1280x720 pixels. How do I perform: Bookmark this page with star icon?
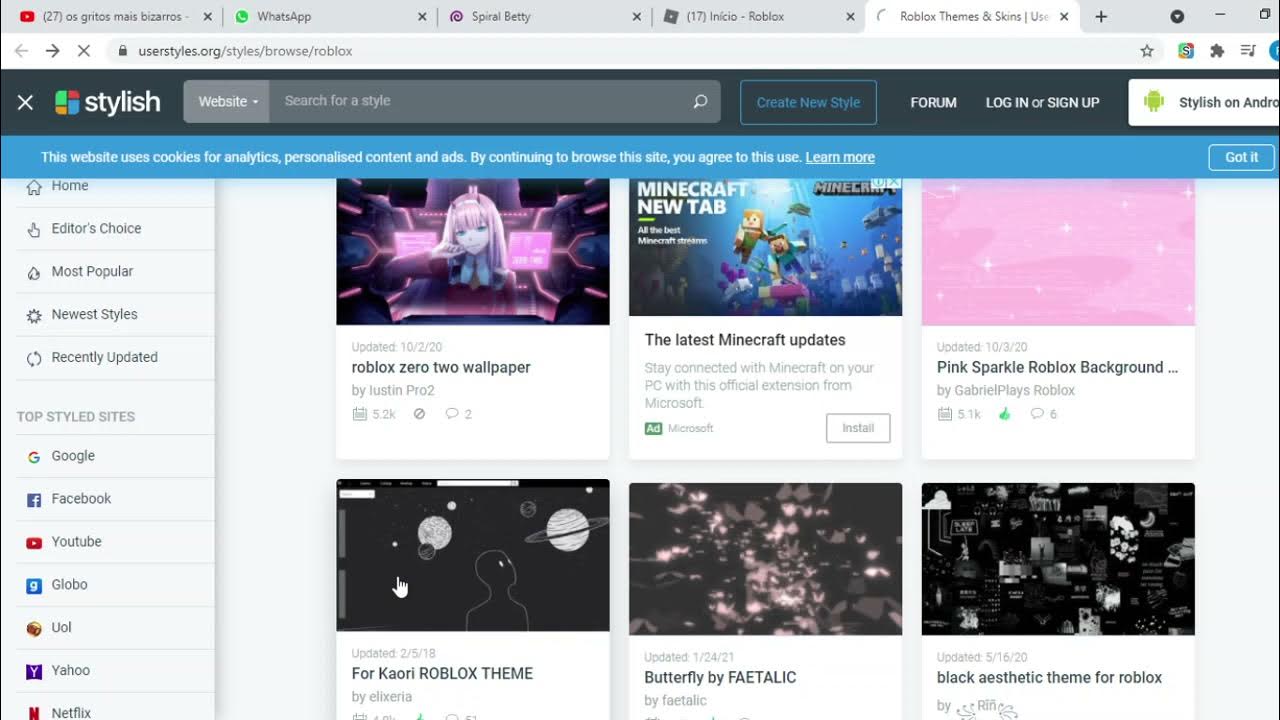click(x=1147, y=51)
